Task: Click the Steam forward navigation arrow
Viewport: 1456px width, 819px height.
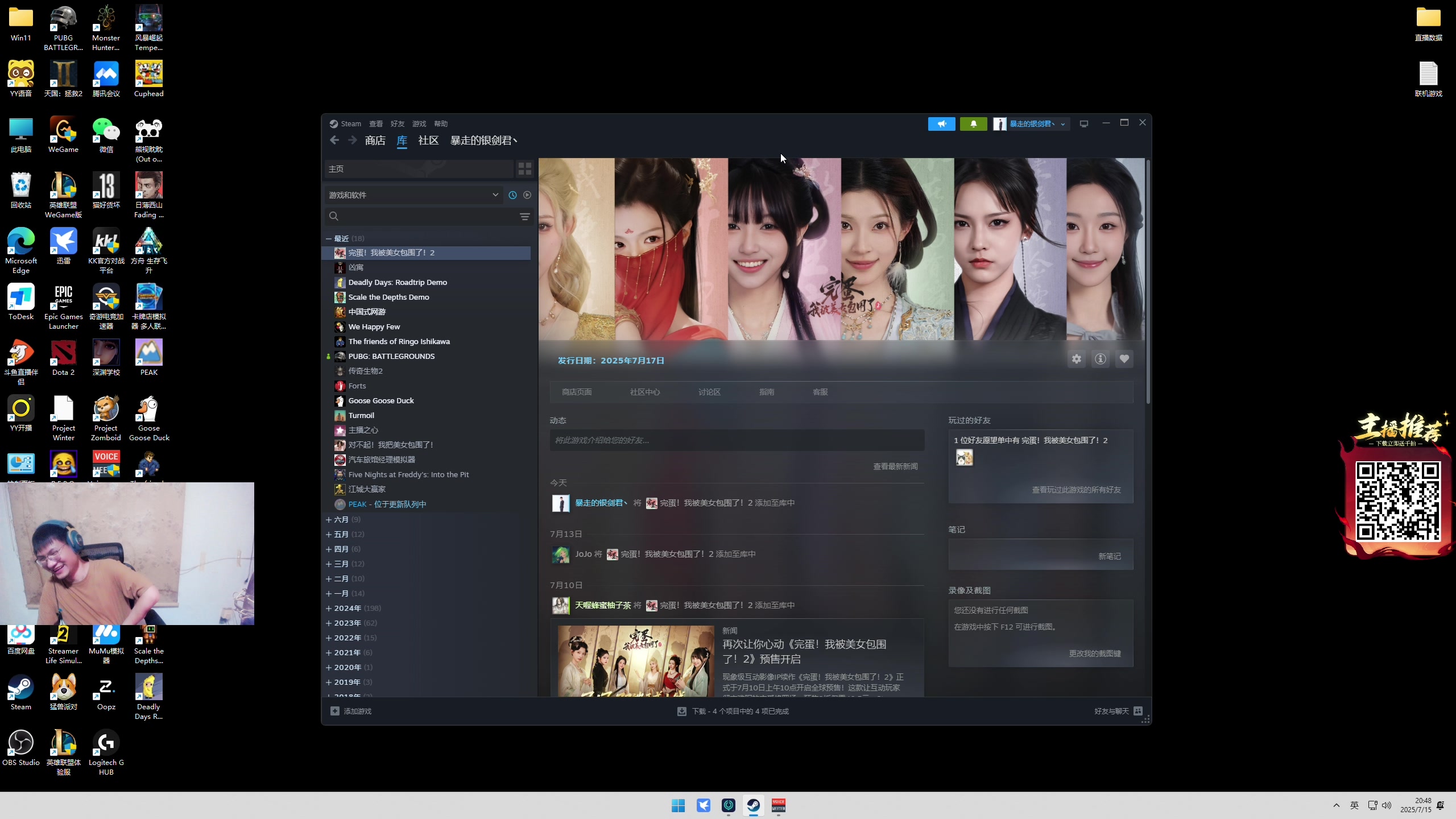Action: (353, 140)
